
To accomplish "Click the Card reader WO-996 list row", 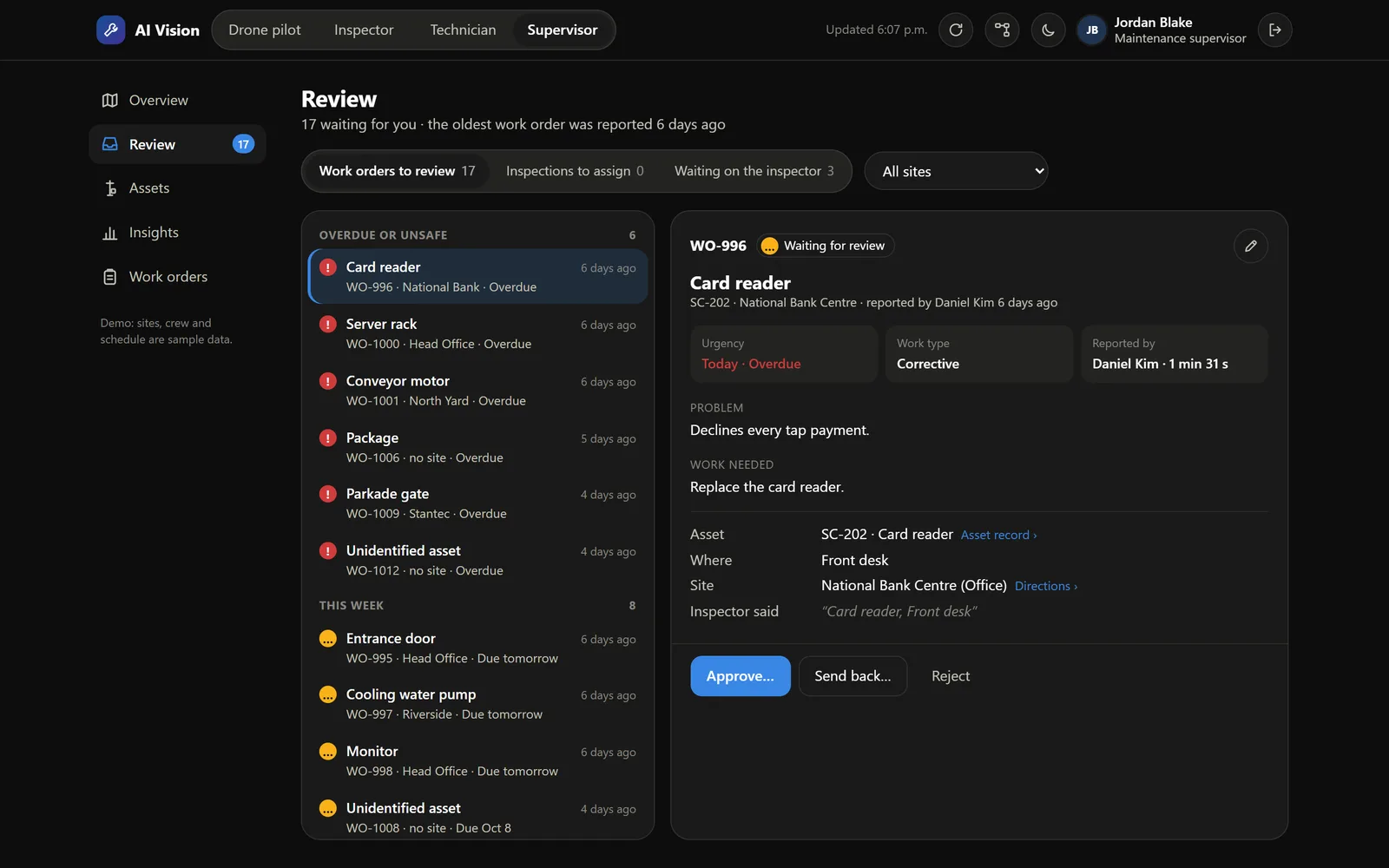I will click(x=477, y=276).
